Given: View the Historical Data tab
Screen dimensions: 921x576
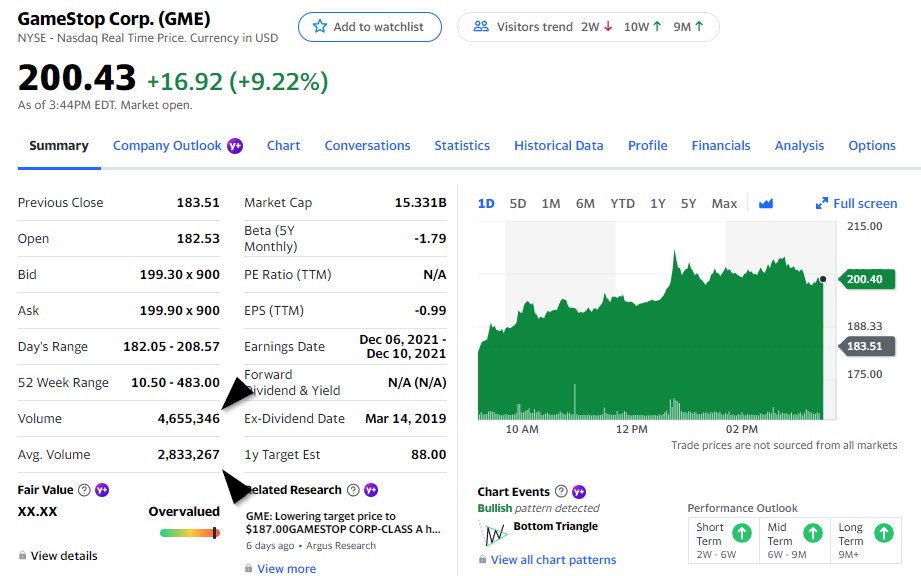Looking at the screenshot, I should (559, 146).
